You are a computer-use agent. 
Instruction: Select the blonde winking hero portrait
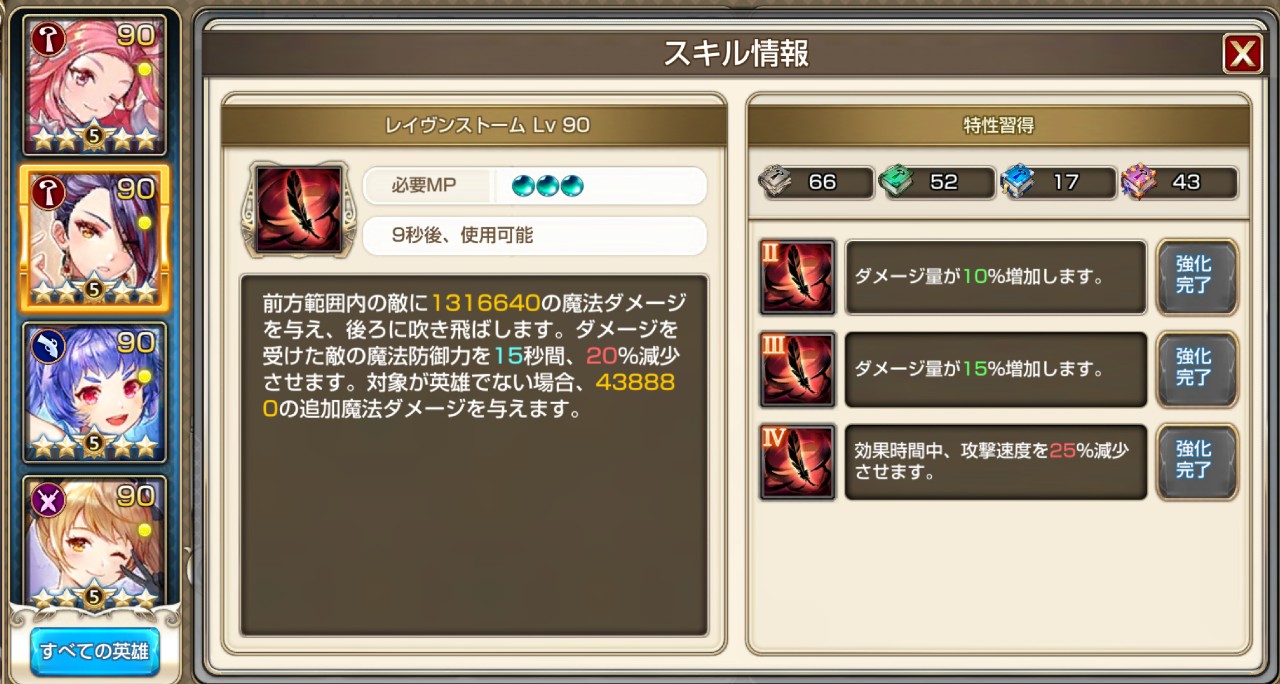(x=95, y=541)
